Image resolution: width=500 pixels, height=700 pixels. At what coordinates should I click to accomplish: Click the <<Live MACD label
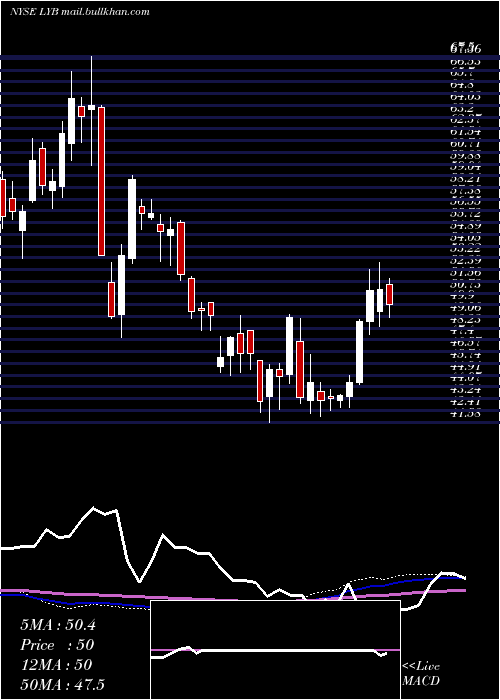tap(421, 674)
